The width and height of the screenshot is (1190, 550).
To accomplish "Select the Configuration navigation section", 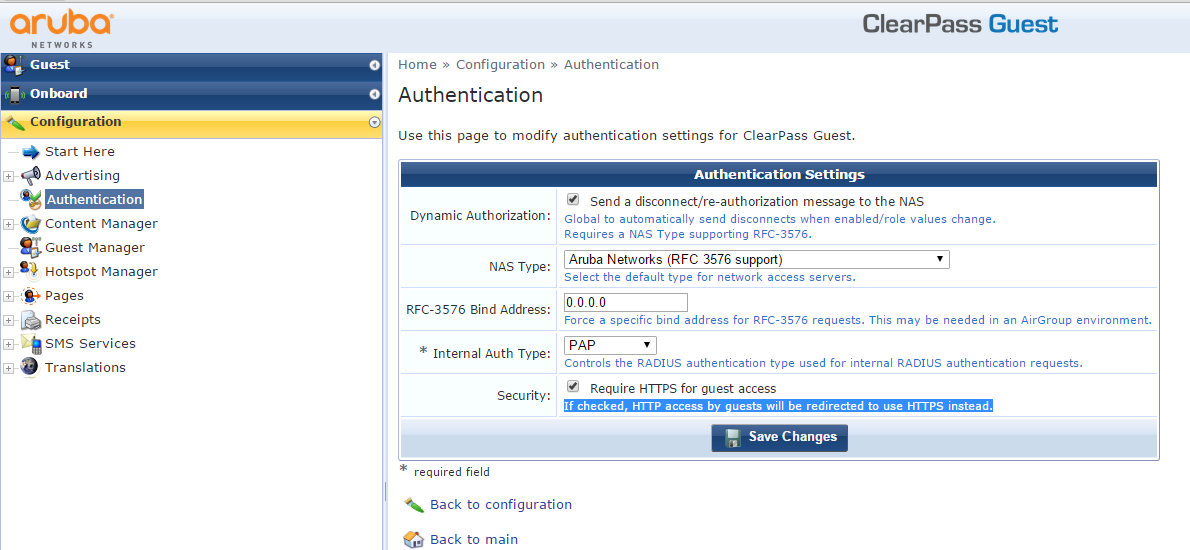I will click(x=191, y=122).
